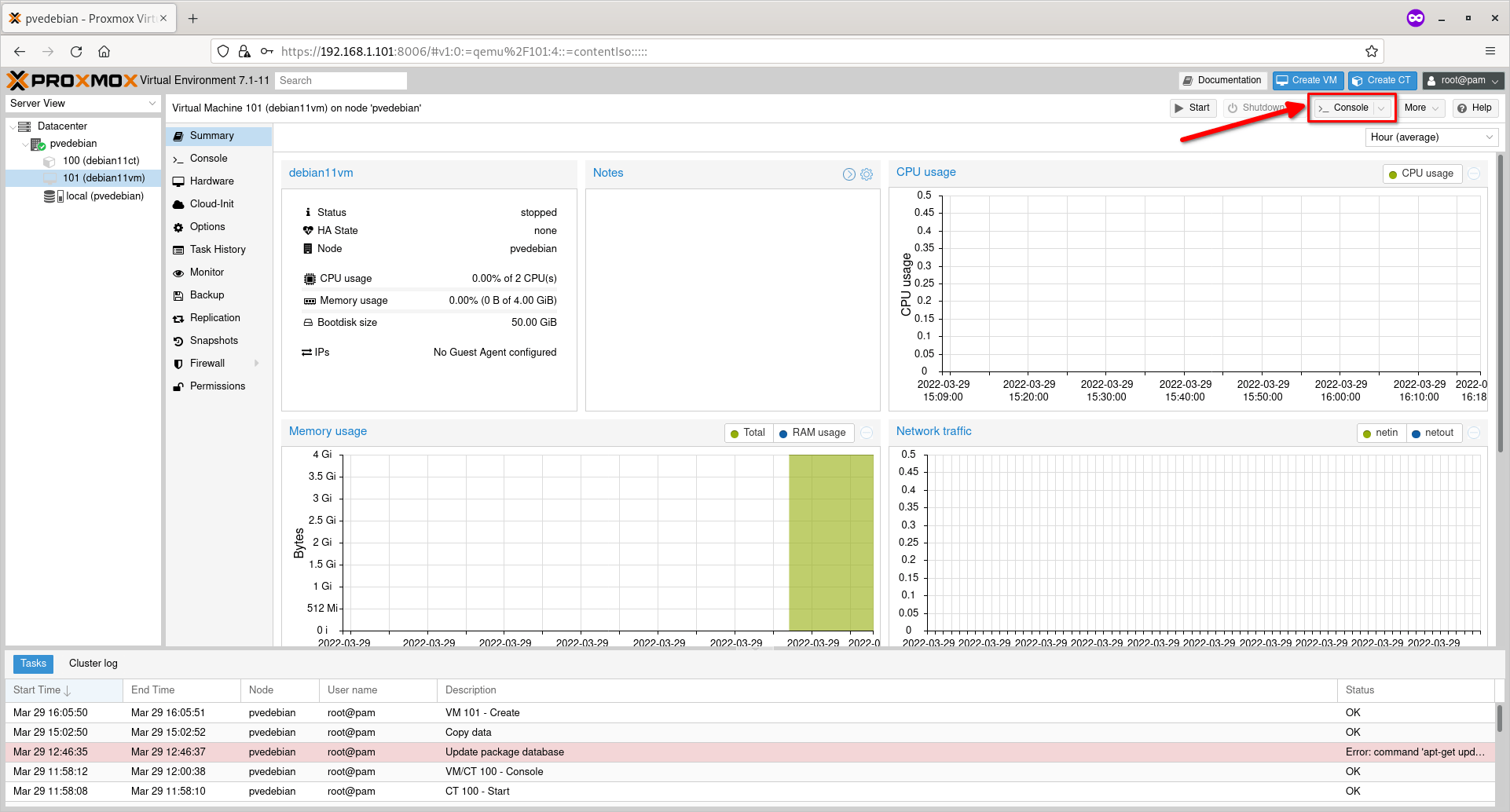Click the Shutdown button
The image size is (1510, 812).
[x=1259, y=108]
